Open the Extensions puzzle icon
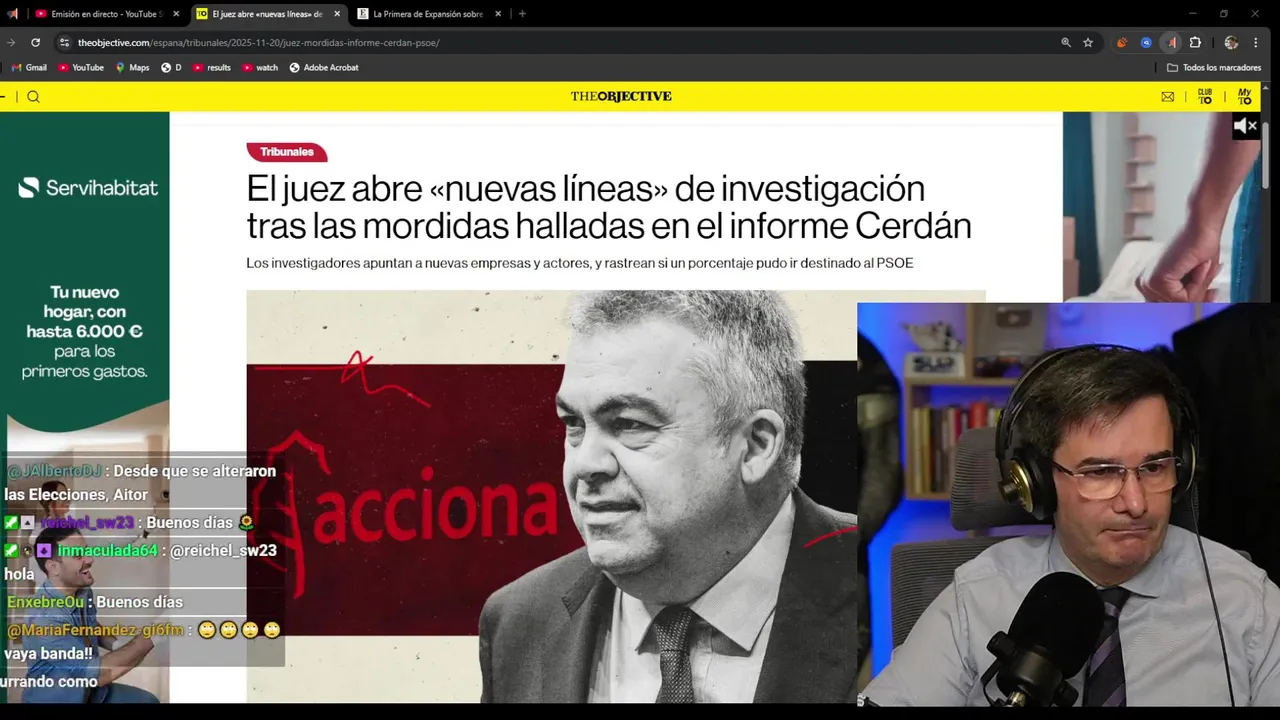The image size is (1280, 720). (1195, 43)
